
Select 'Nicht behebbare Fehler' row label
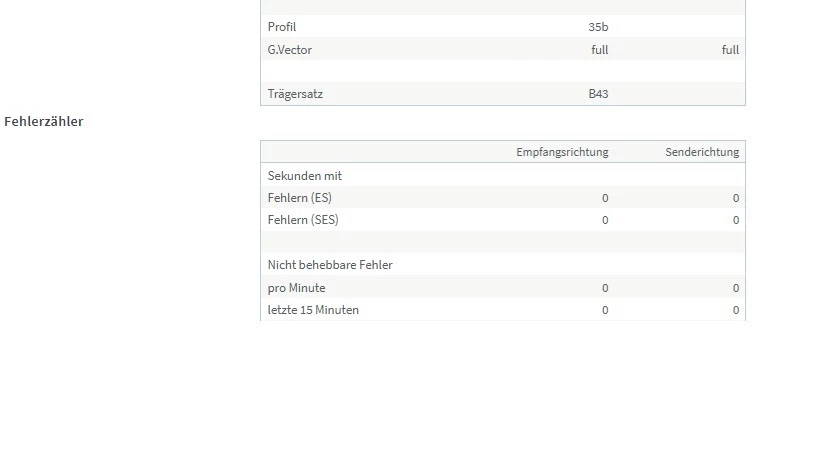[330, 265]
